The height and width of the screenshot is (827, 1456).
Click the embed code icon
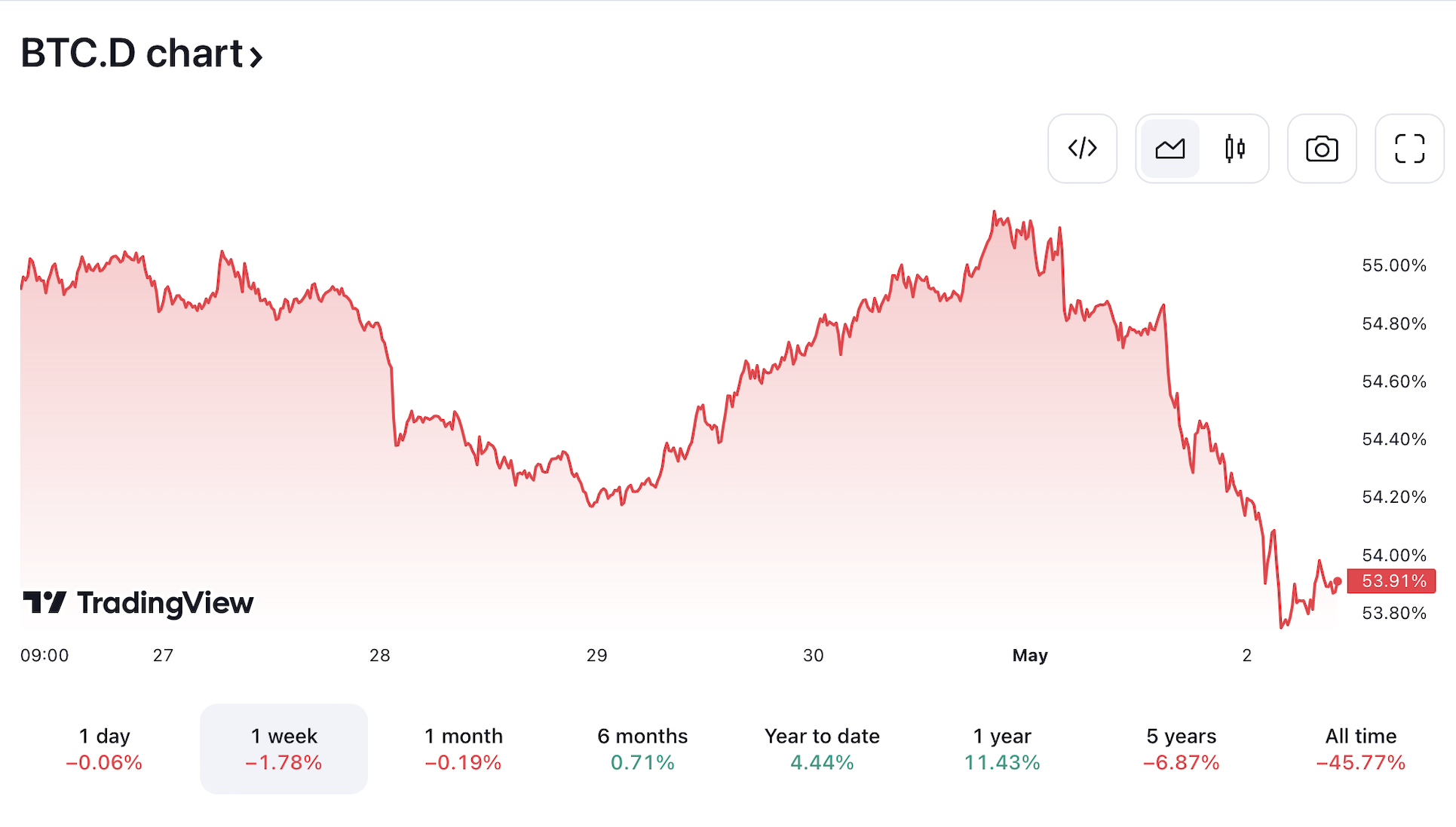point(1082,149)
